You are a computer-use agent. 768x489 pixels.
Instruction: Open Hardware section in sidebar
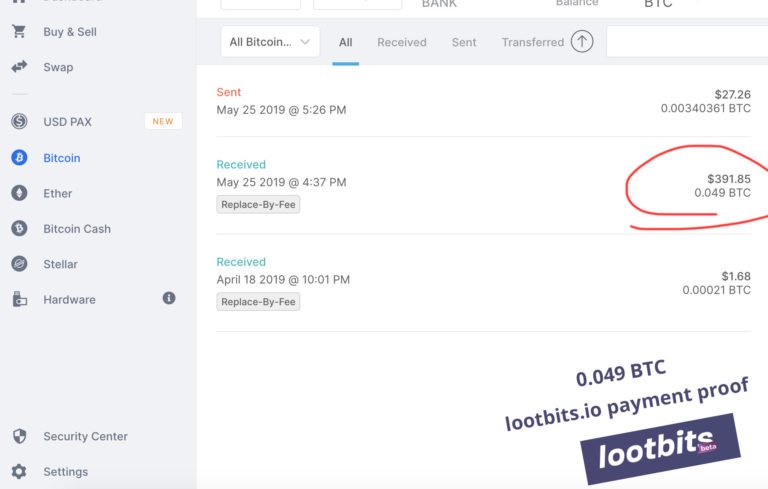pos(69,299)
